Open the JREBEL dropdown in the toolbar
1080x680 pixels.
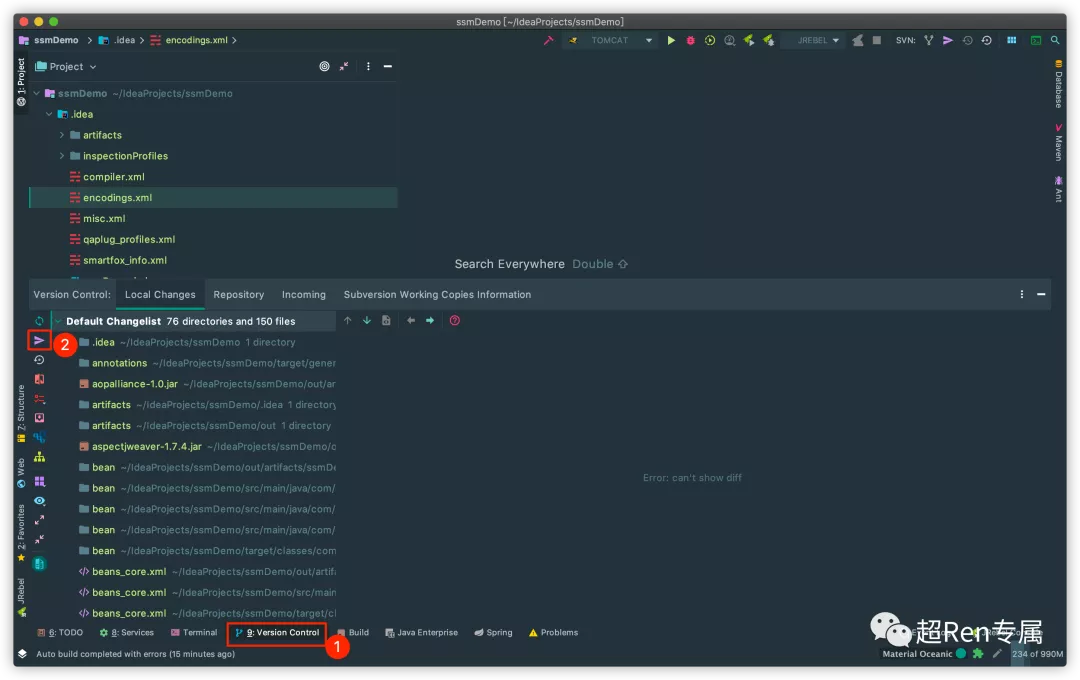tap(835, 41)
